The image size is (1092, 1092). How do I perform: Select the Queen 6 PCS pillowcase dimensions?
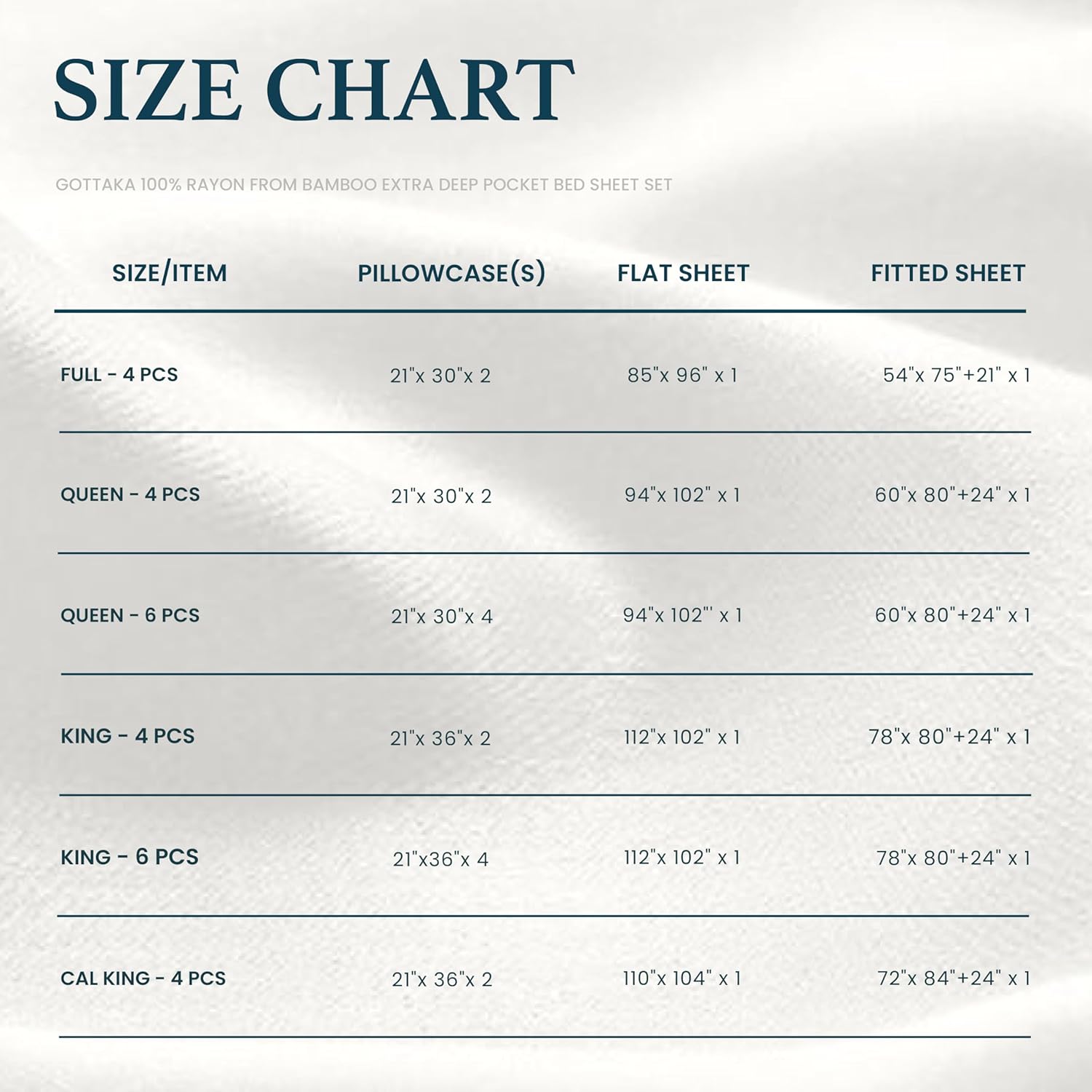pyautogui.click(x=442, y=617)
